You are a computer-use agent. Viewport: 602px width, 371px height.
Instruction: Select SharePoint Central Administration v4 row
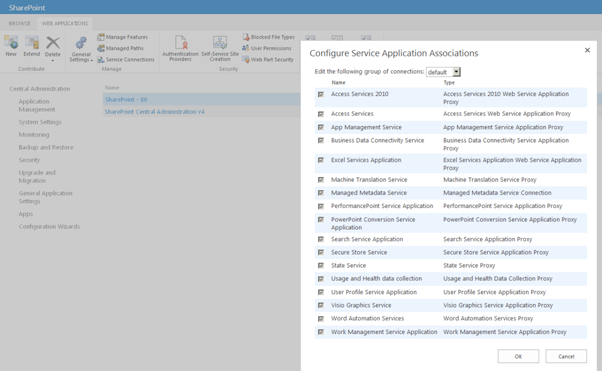point(154,112)
